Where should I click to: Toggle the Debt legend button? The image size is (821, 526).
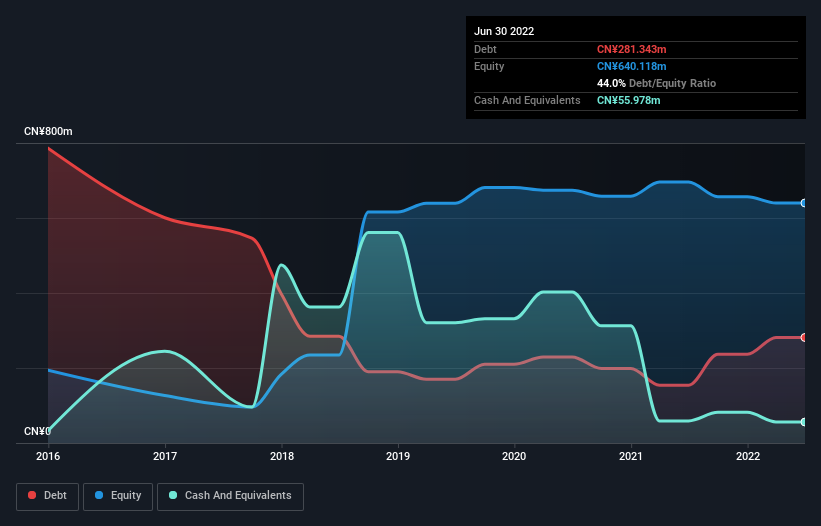pyautogui.click(x=48, y=496)
